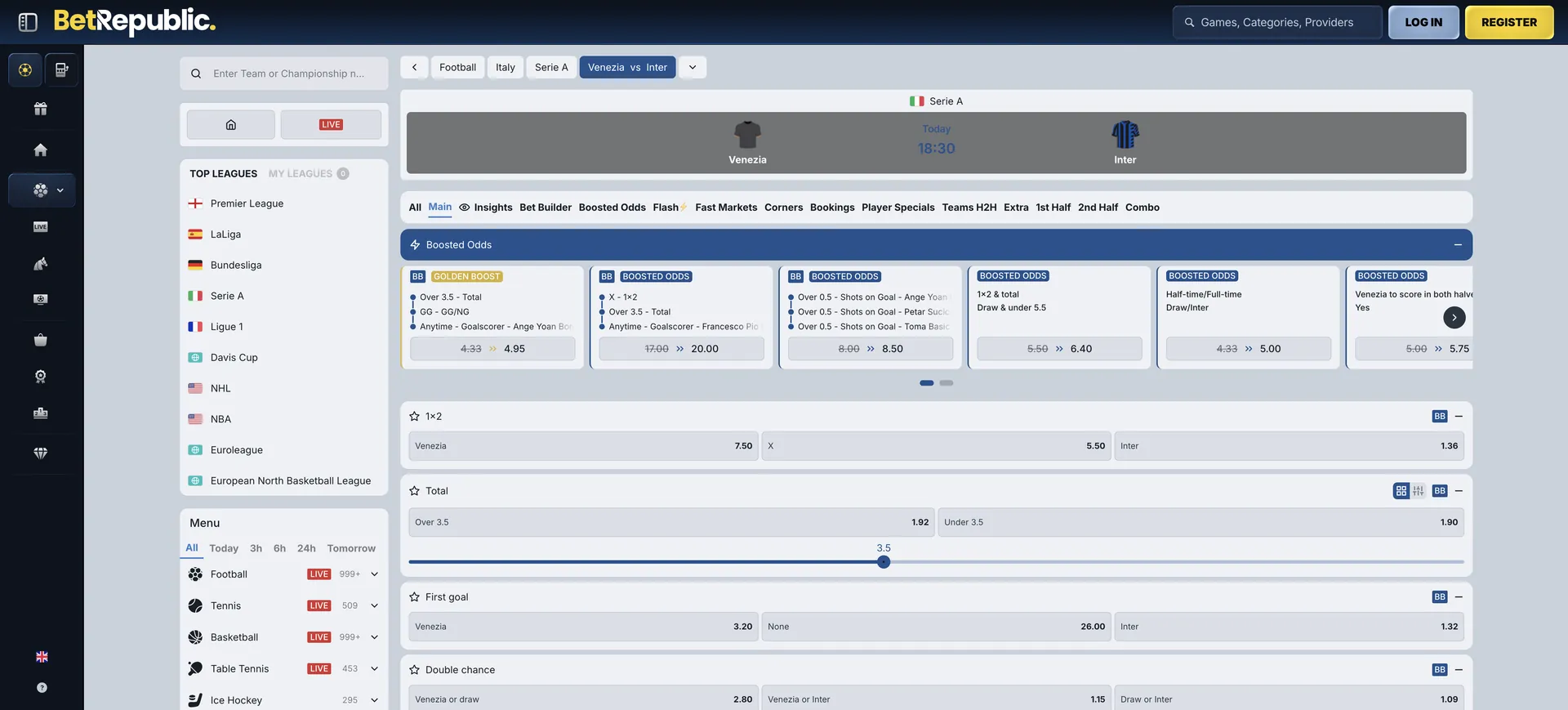
Task: Open the horse racing icon in sidebar
Action: click(x=40, y=263)
